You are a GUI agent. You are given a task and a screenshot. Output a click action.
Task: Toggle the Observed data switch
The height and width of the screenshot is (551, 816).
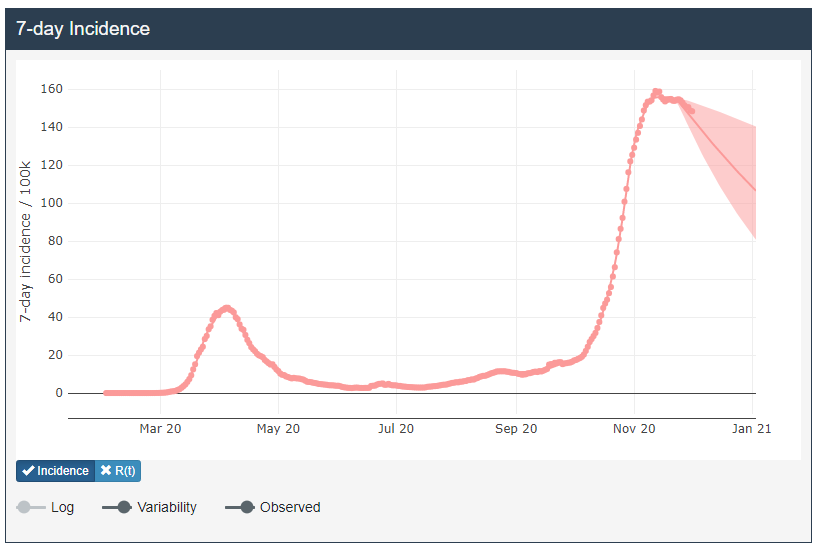(x=240, y=507)
